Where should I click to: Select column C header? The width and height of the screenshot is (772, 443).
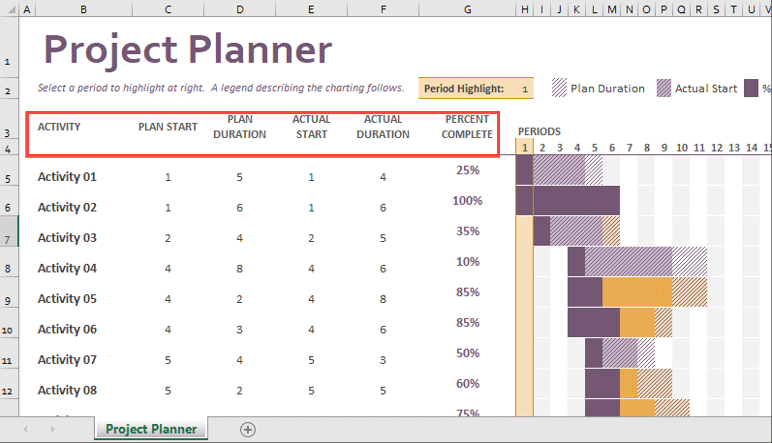pyautogui.click(x=168, y=9)
